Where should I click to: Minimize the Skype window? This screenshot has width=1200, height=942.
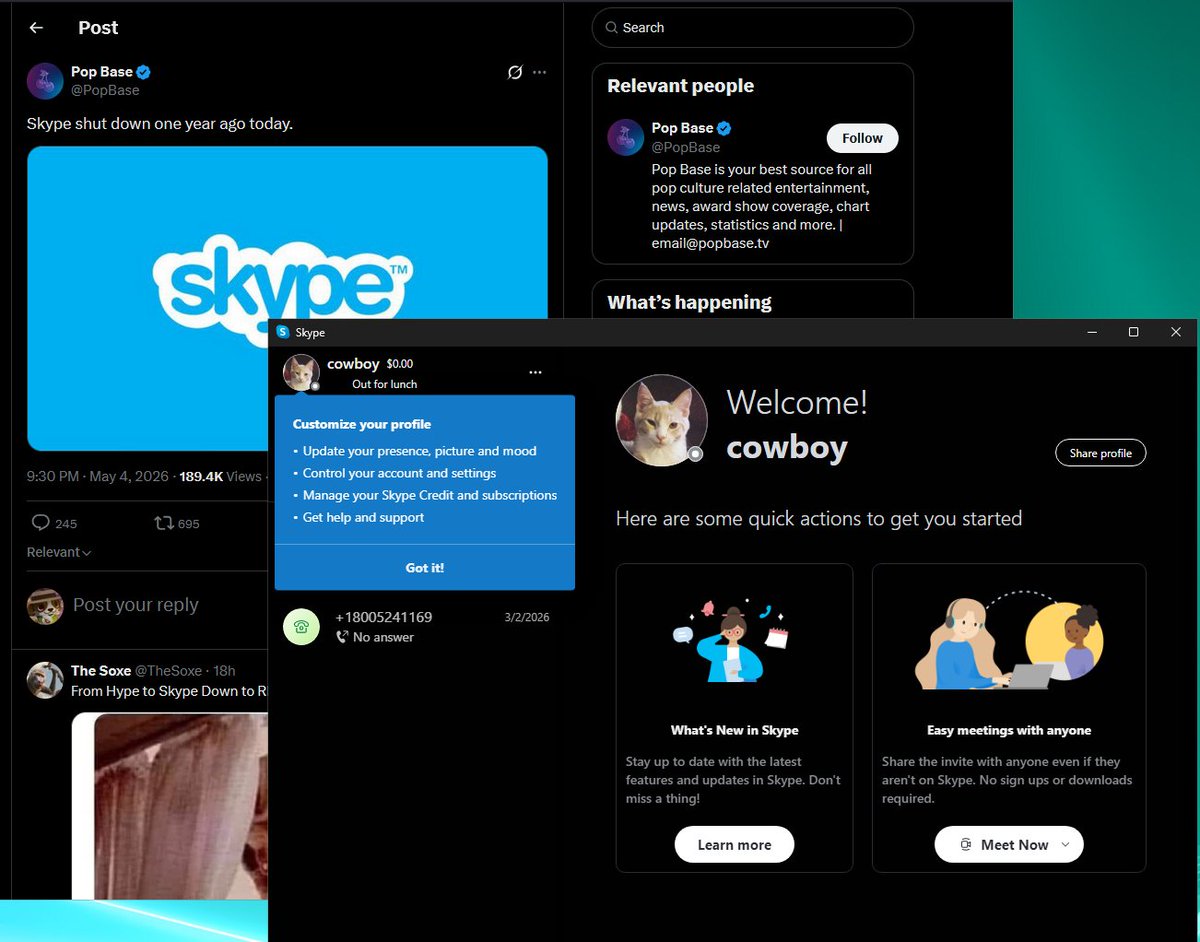point(1091,332)
